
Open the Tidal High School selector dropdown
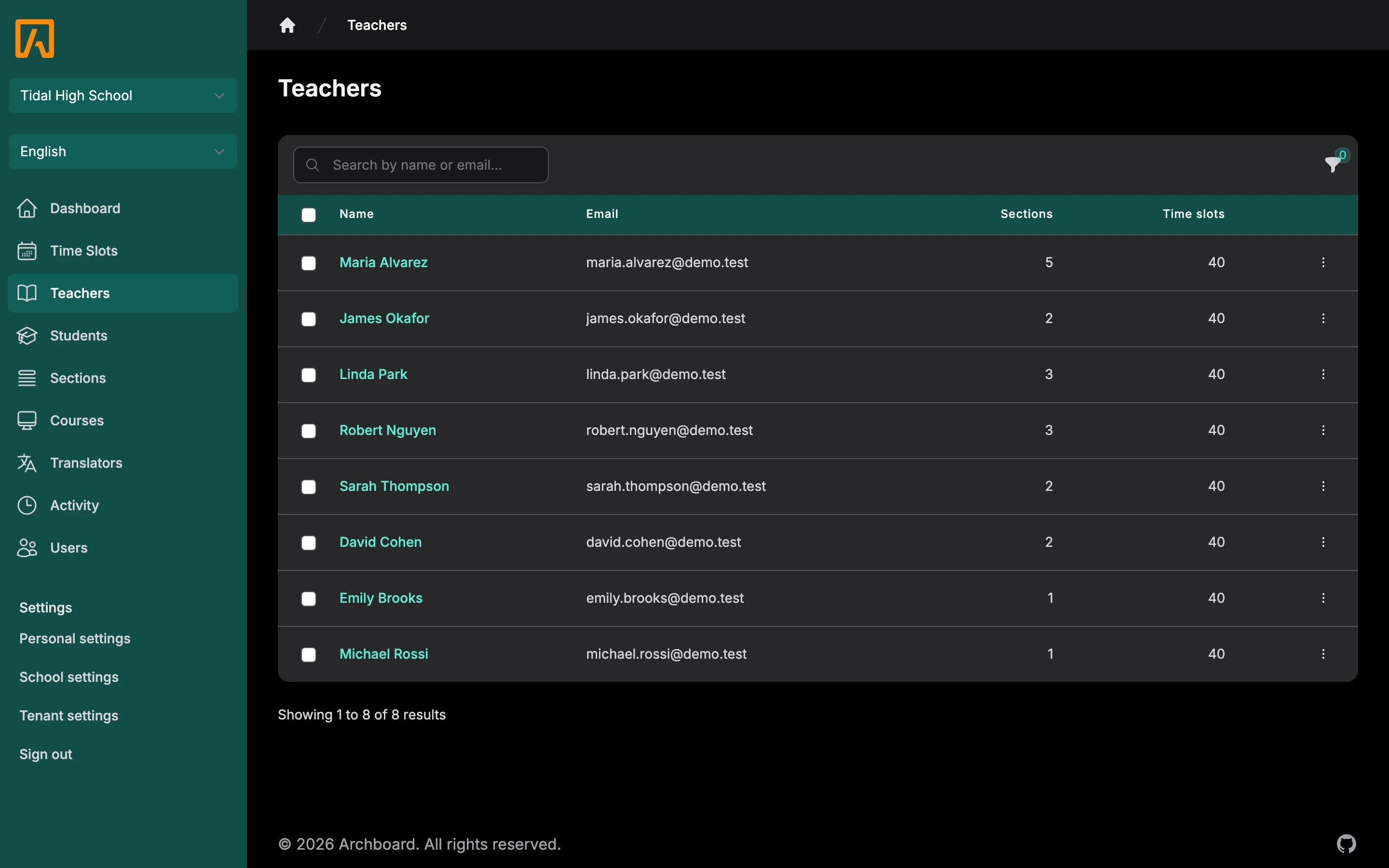(x=123, y=95)
